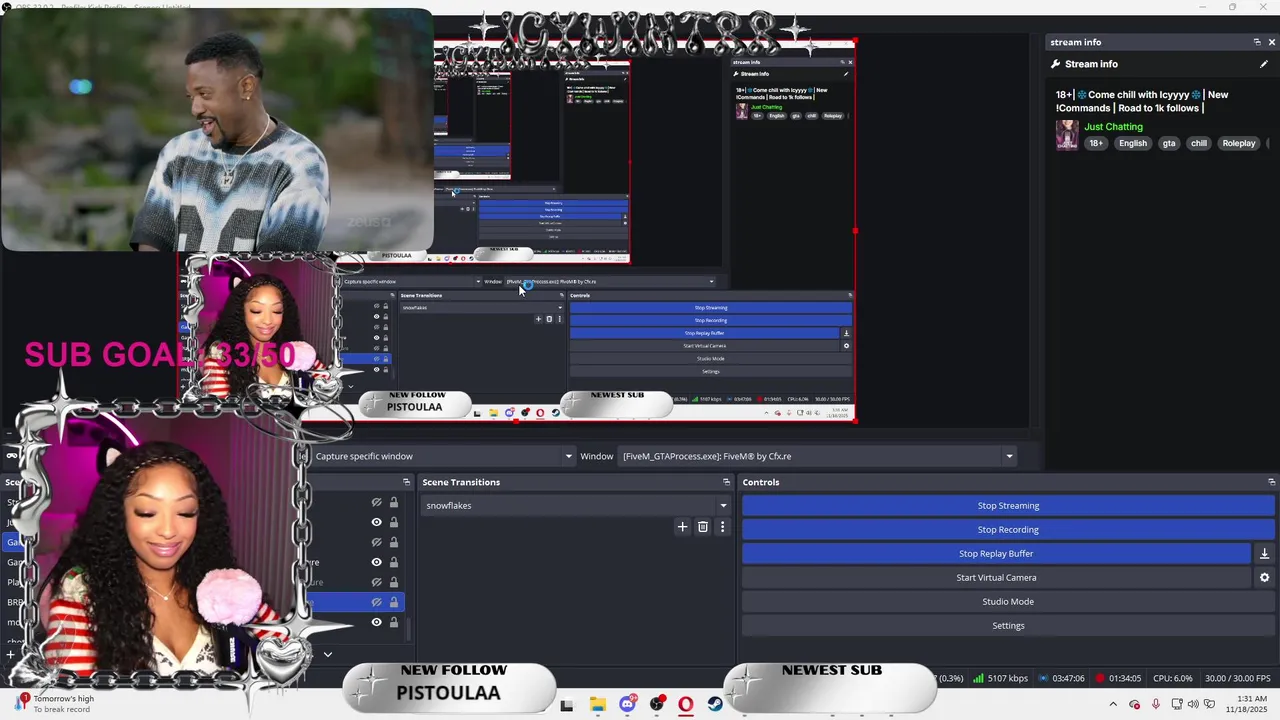This screenshot has width=1280, height=720.
Task: Open the Just Chatting category link
Action: point(1113,127)
